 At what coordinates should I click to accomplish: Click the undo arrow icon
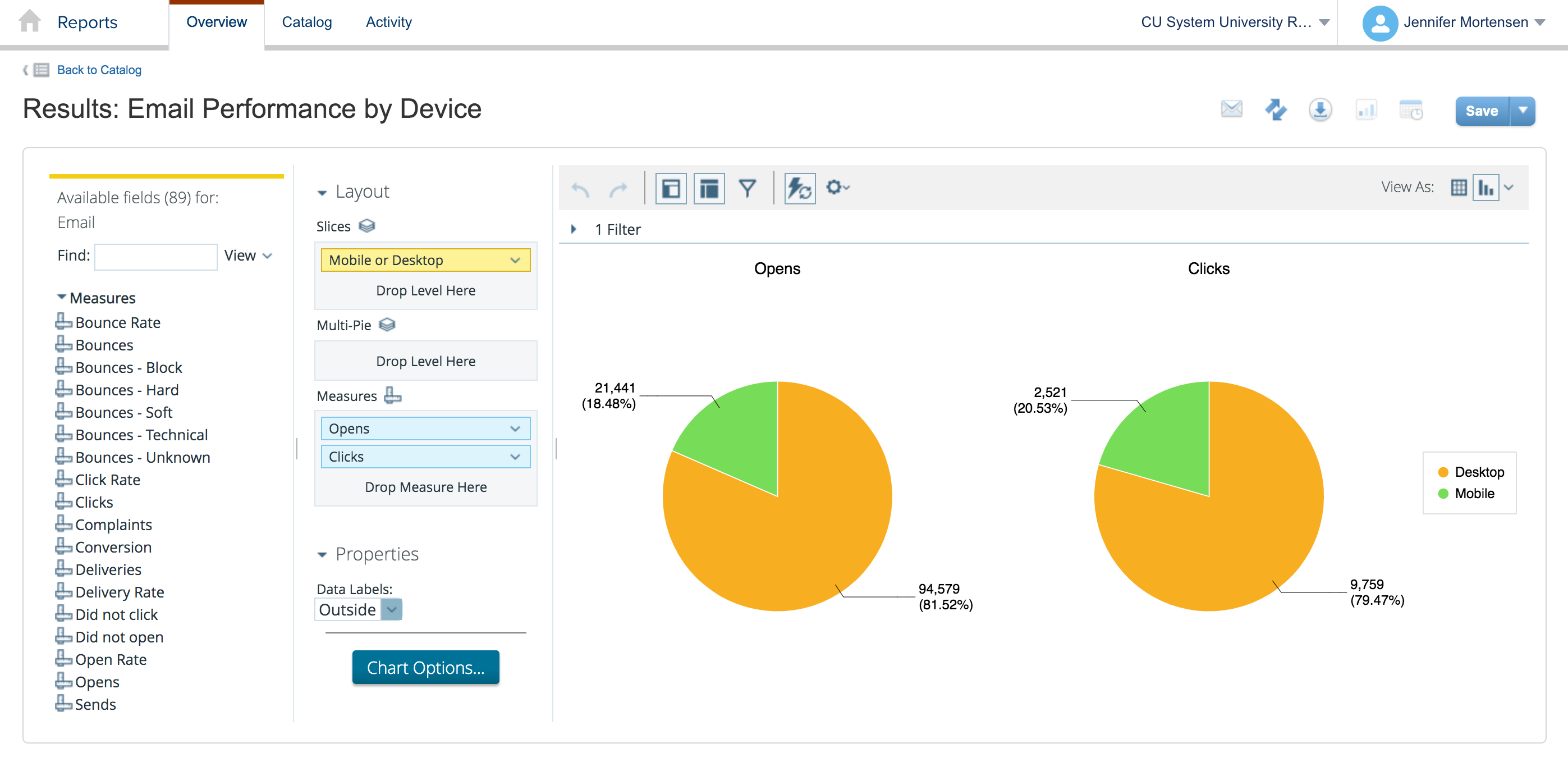pos(581,187)
